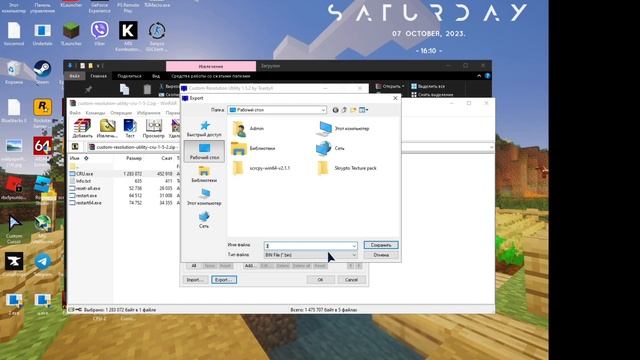This screenshot has width=640, height=360.
Task: Open WinRAR Файл menu
Action: click(75, 113)
